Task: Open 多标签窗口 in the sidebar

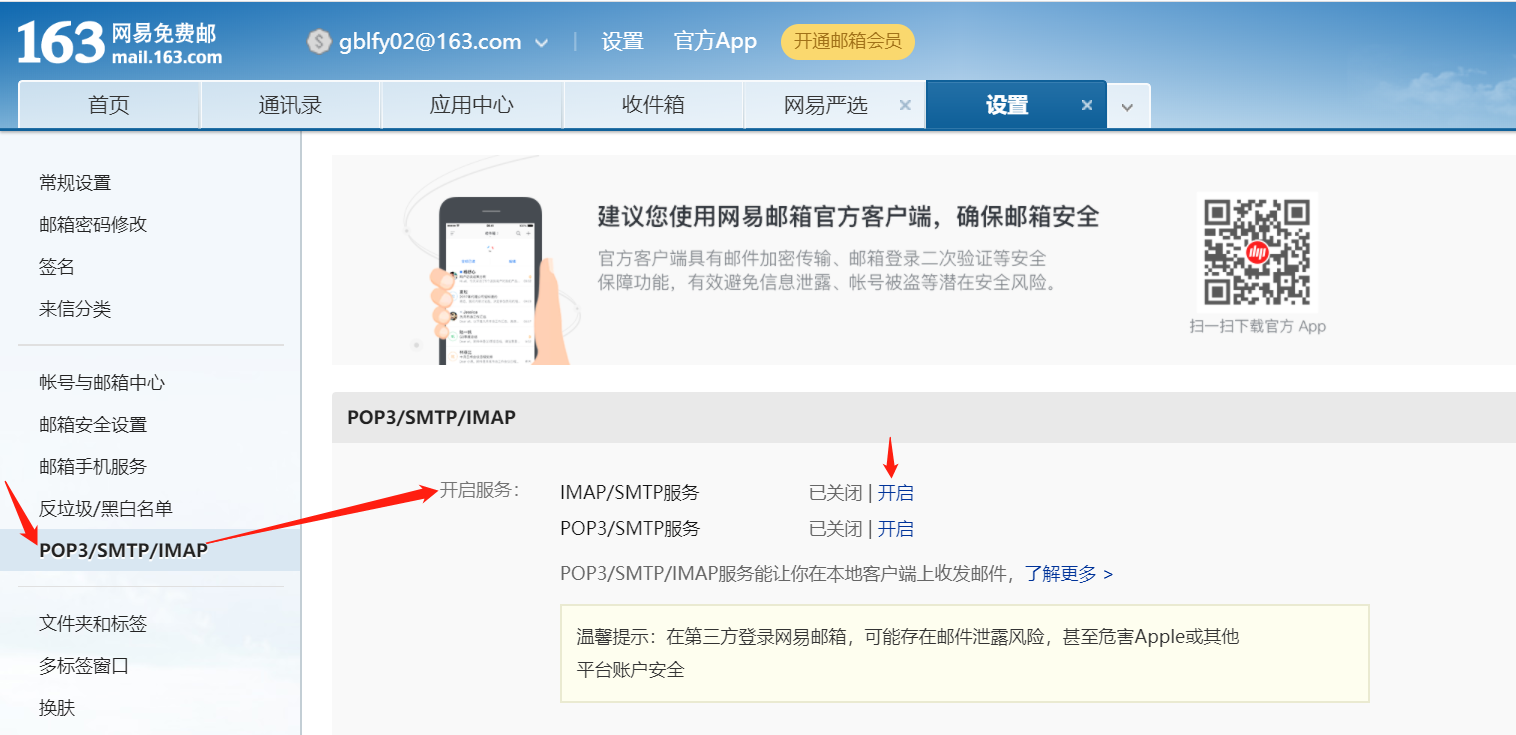Action: (84, 666)
